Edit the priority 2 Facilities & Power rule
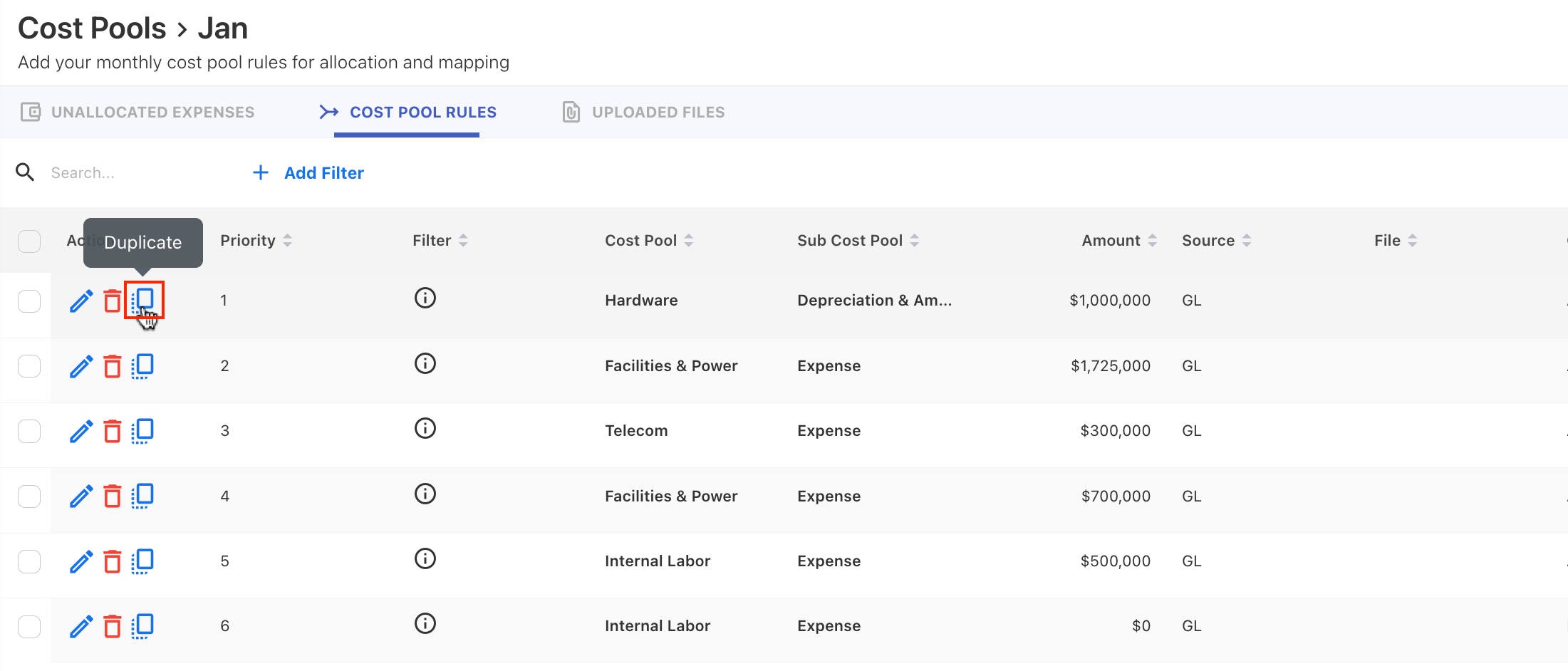 (81, 366)
